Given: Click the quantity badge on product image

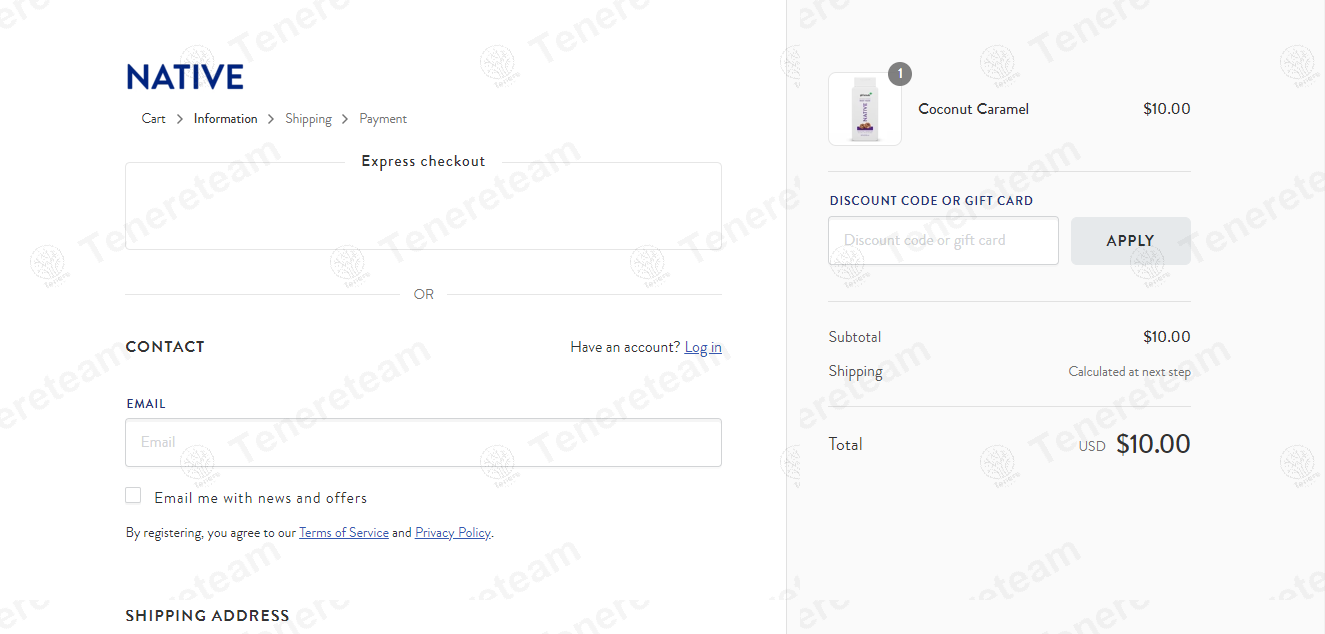Looking at the screenshot, I should click(900, 74).
